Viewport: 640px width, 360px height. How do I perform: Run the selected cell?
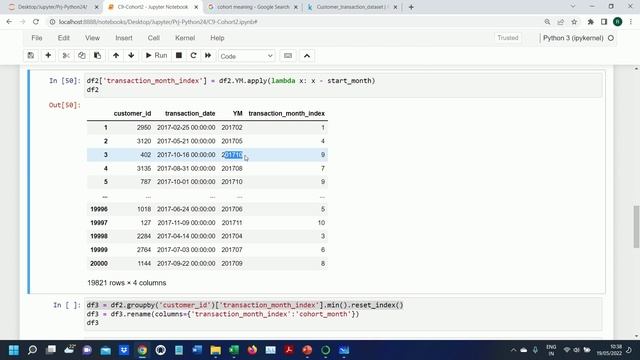point(156,56)
